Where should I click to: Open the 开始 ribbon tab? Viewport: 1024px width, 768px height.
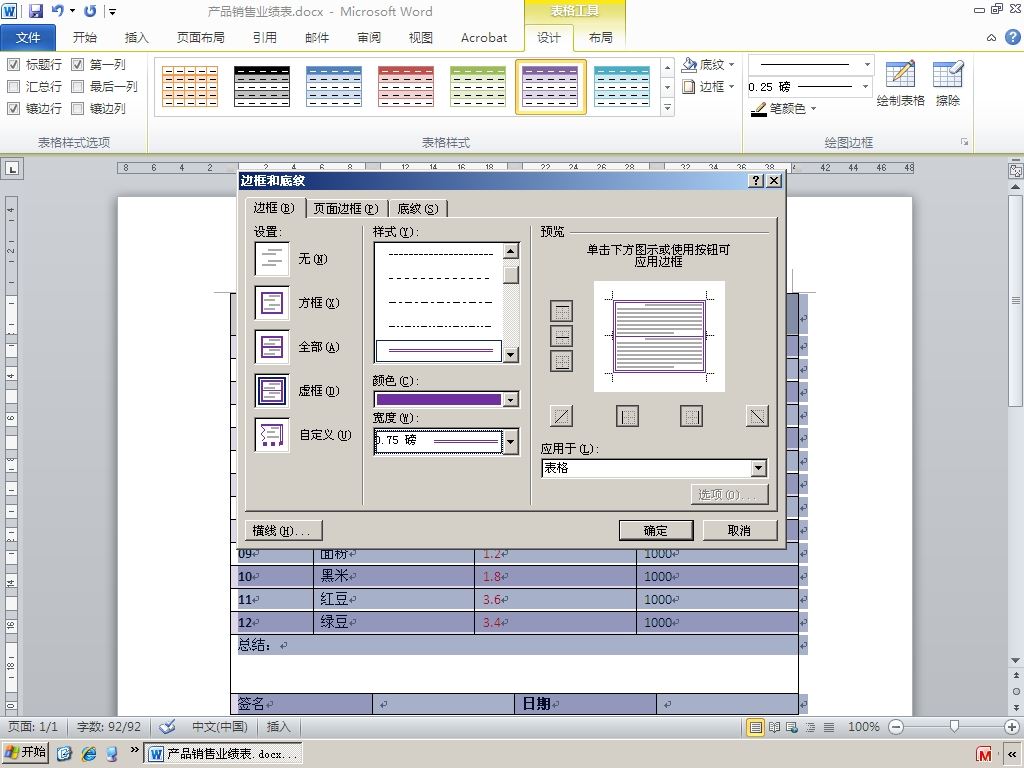[x=85, y=37]
